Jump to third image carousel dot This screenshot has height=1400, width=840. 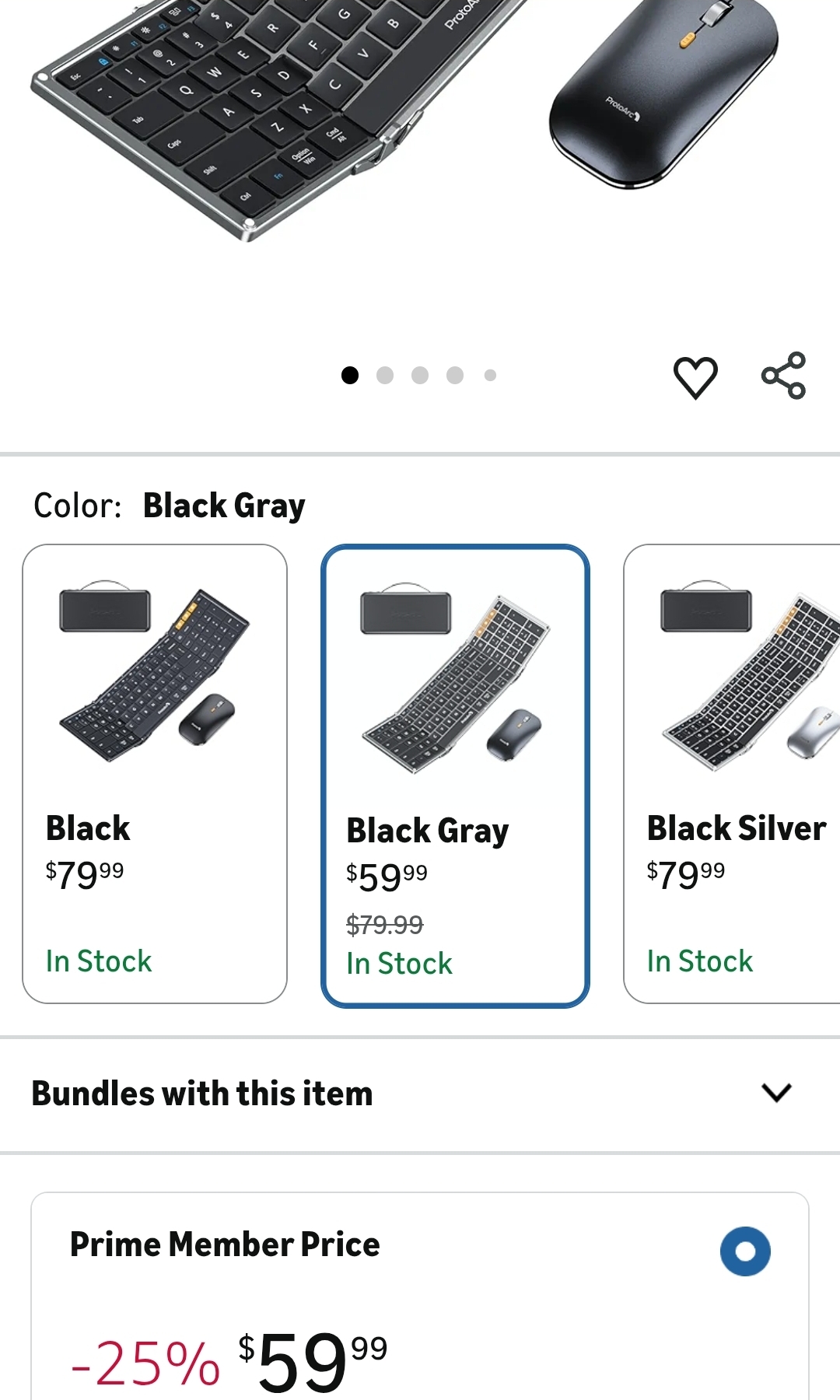tap(420, 376)
